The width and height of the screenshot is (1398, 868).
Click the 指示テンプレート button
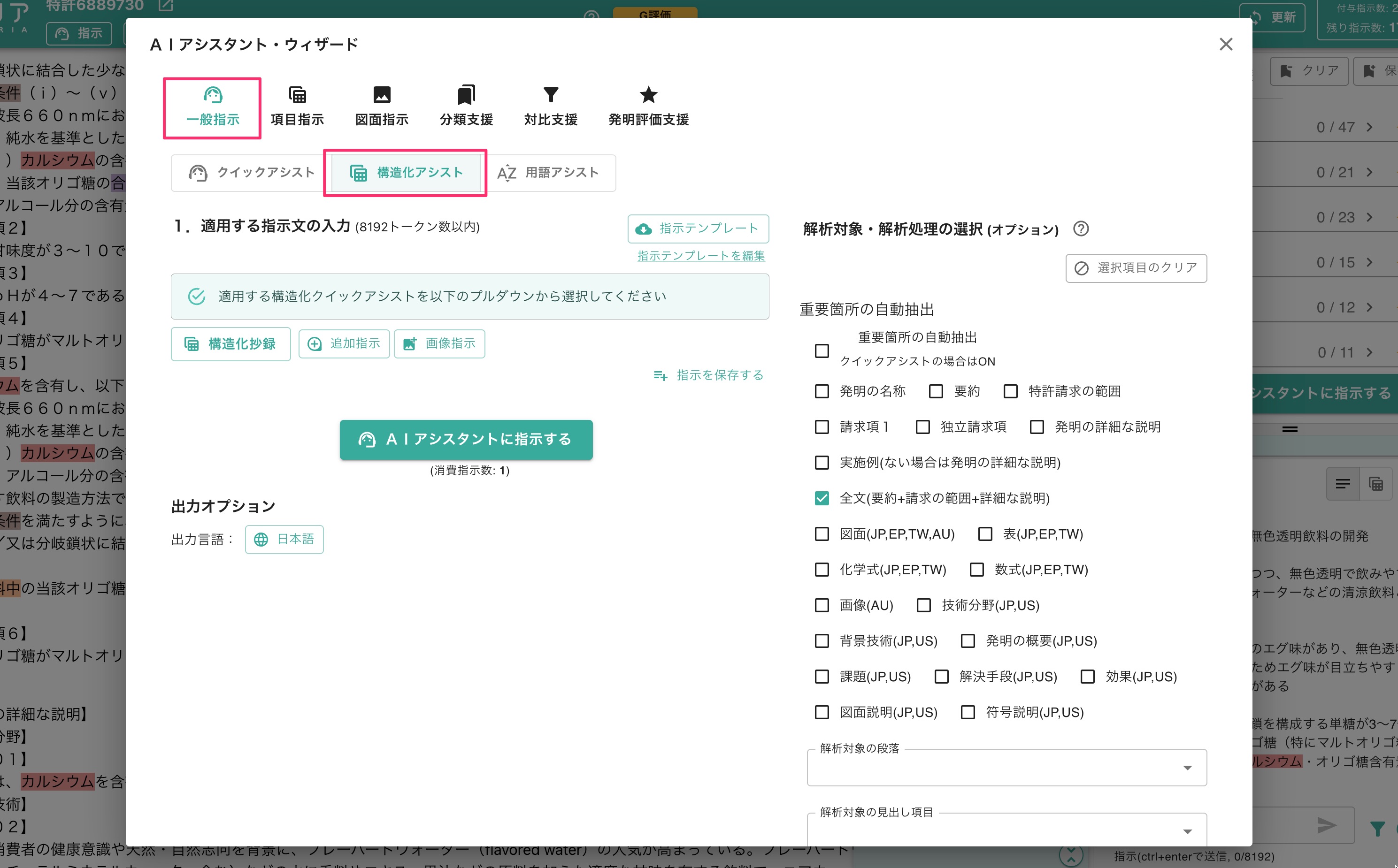698,228
